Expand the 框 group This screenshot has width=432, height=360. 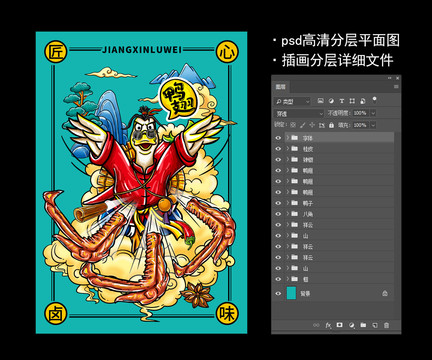(x=288, y=278)
